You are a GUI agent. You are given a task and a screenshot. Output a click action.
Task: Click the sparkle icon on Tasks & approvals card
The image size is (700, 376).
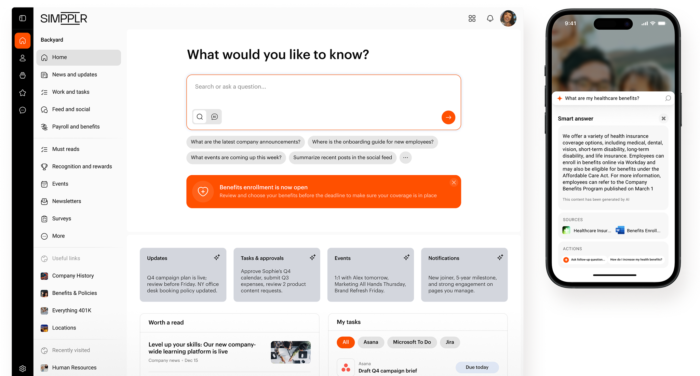click(312, 257)
